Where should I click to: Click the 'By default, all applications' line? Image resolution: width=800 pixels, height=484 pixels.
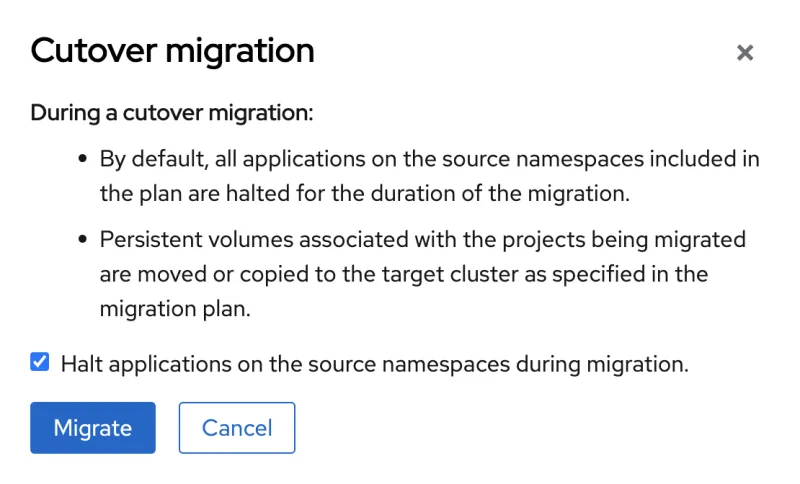(x=429, y=160)
